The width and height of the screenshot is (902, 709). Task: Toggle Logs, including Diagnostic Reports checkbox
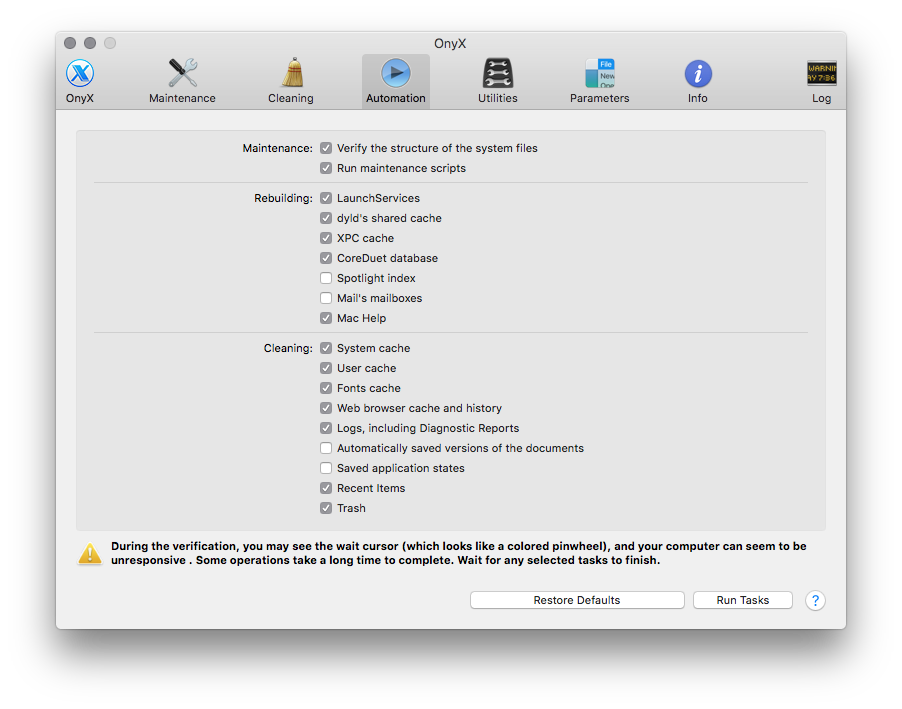pos(326,428)
